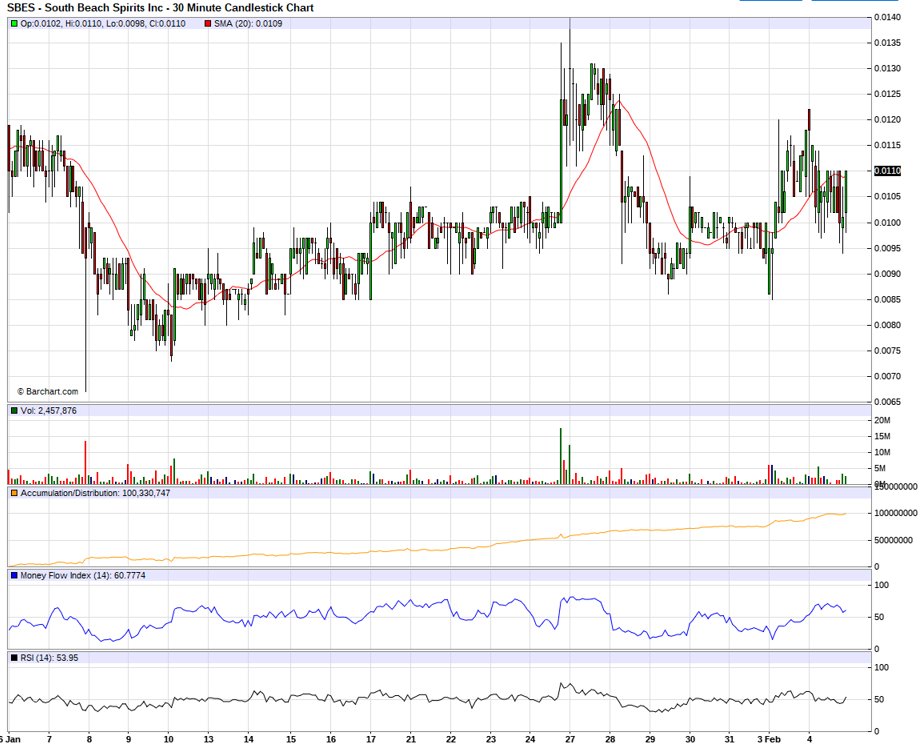Click the 50 label on RSI axis
923x750 pixels.
[x=879, y=699]
